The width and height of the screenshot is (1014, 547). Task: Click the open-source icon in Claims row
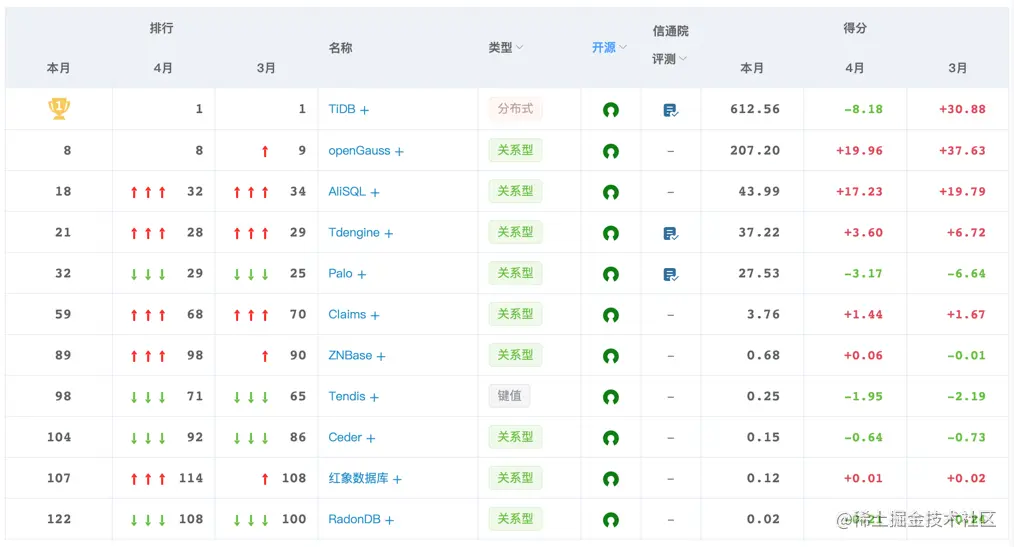coord(610,315)
